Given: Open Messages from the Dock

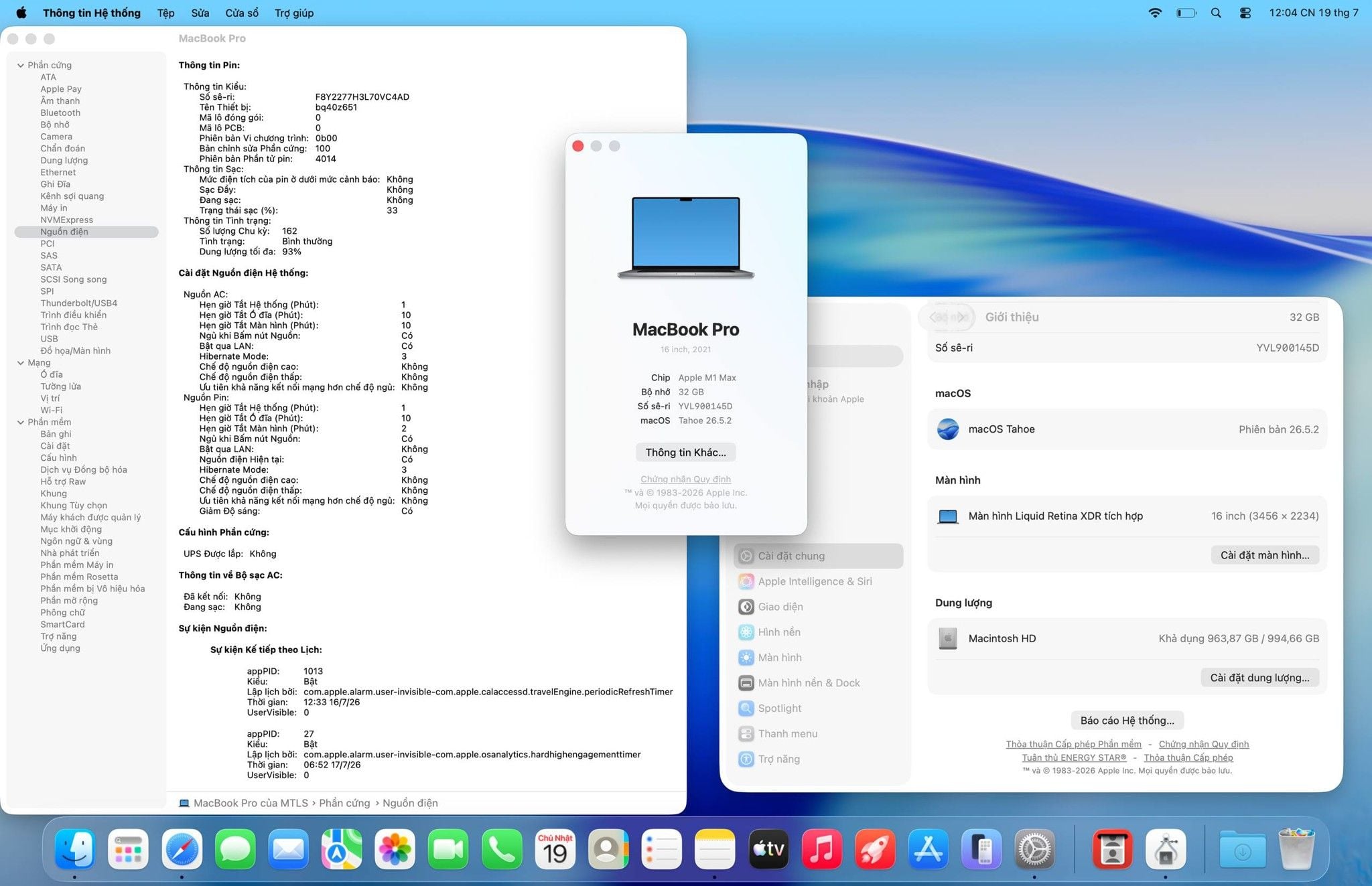Looking at the screenshot, I should (x=235, y=848).
